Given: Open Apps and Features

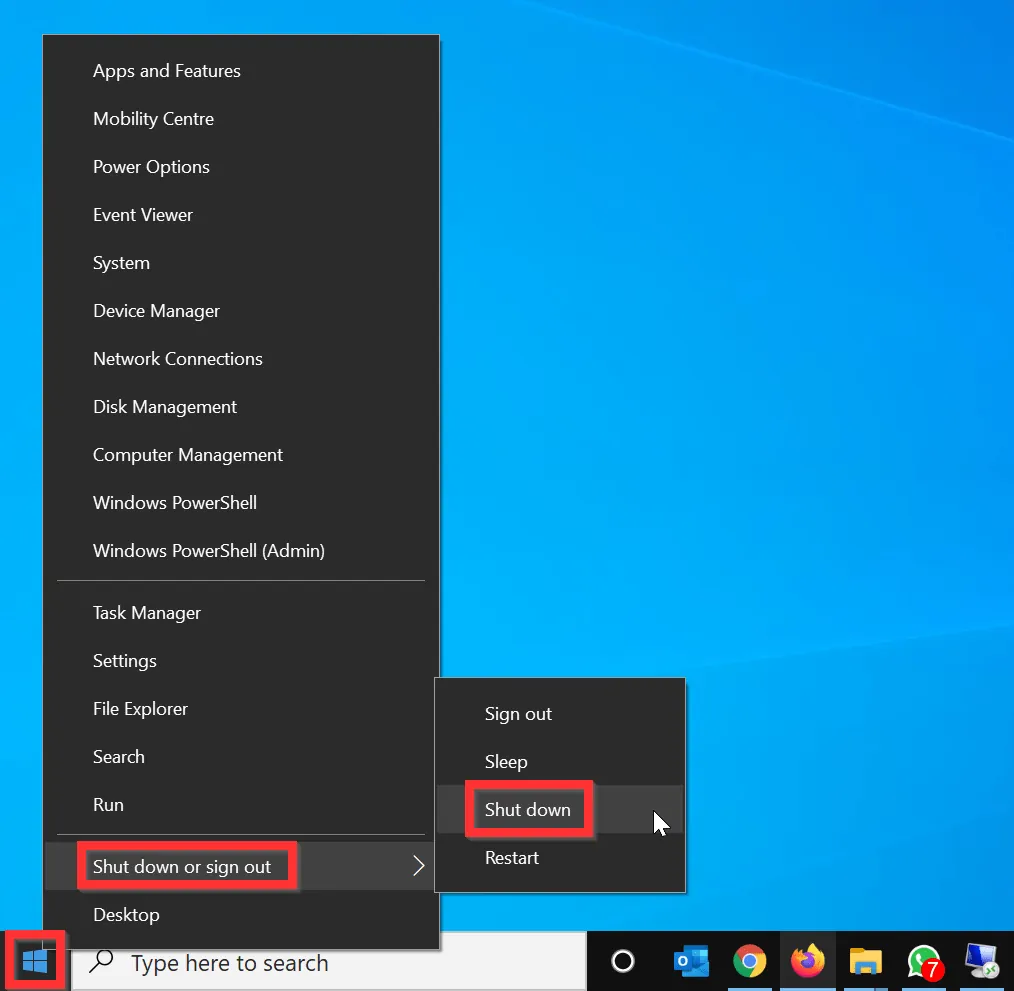Looking at the screenshot, I should 166,71.
